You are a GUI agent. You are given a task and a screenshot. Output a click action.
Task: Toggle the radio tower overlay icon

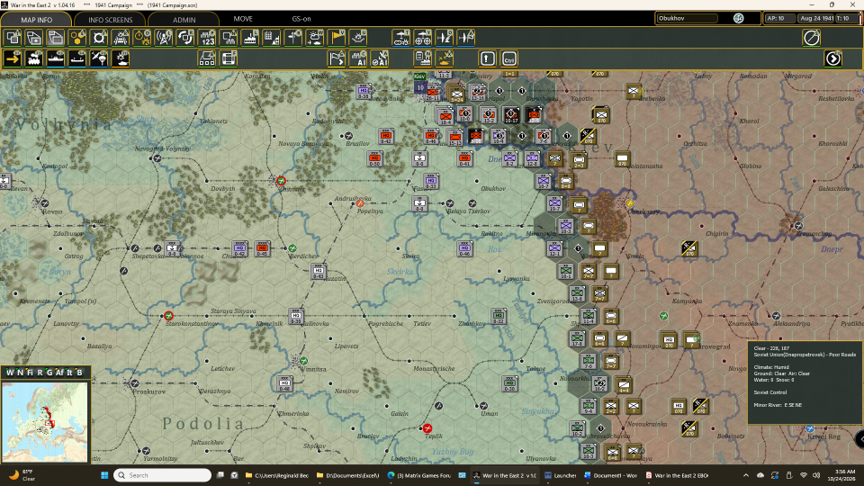click(x=164, y=37)
